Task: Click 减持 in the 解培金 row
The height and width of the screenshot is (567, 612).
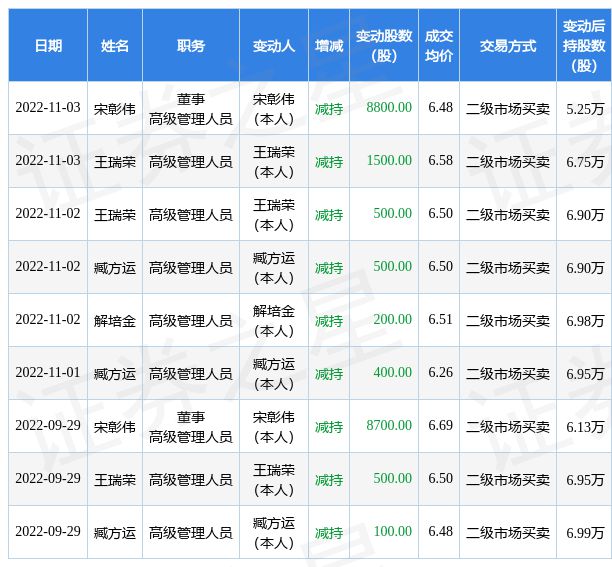Action: (x=329, y=321)
